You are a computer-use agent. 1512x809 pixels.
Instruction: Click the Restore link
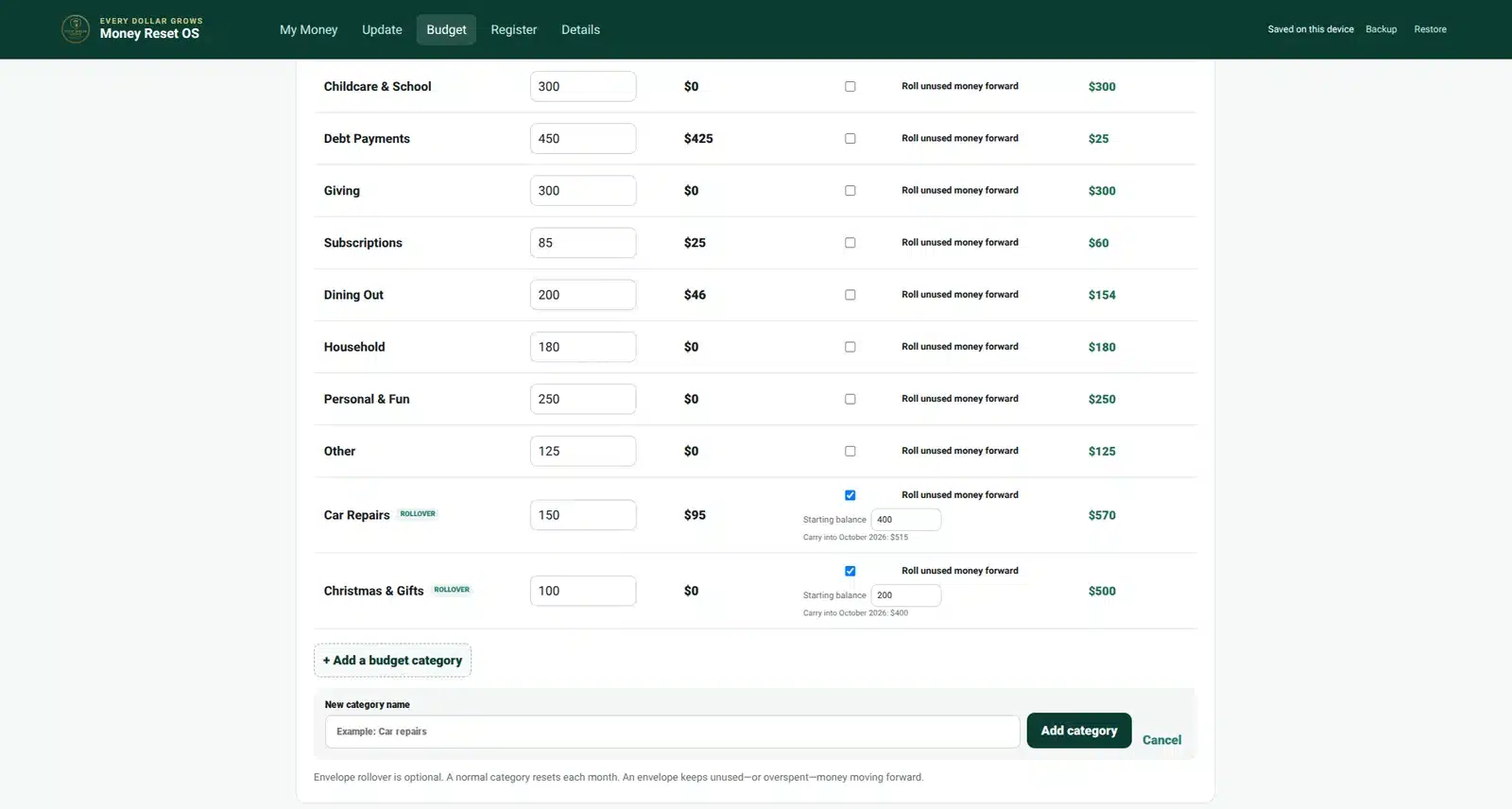1430,29
